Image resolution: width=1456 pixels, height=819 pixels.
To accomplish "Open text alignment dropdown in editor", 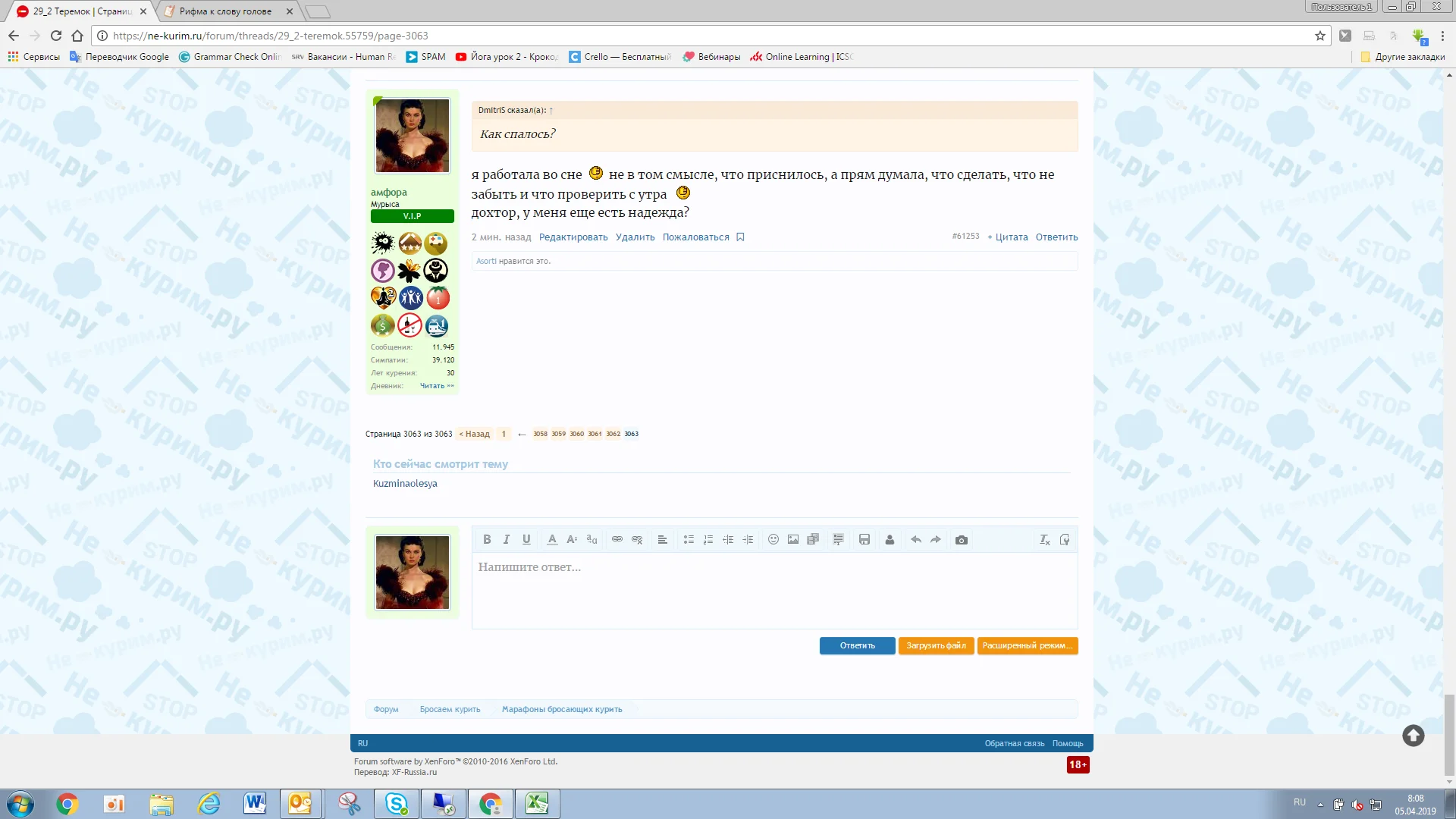I will [662, 540].
